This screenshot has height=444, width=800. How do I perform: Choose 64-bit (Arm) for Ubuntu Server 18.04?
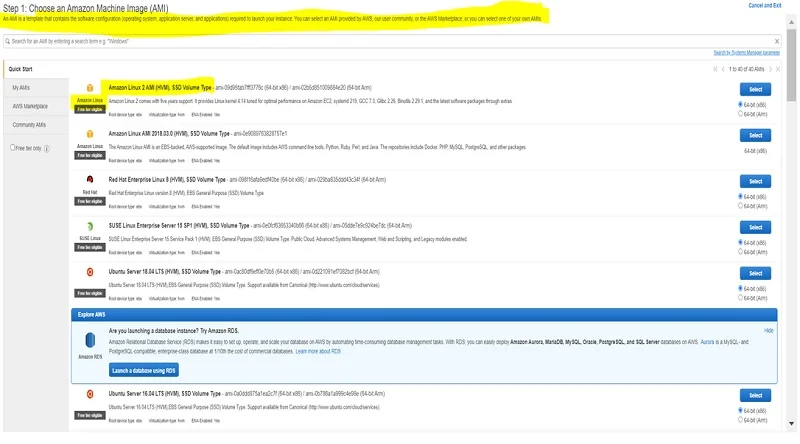740,298
